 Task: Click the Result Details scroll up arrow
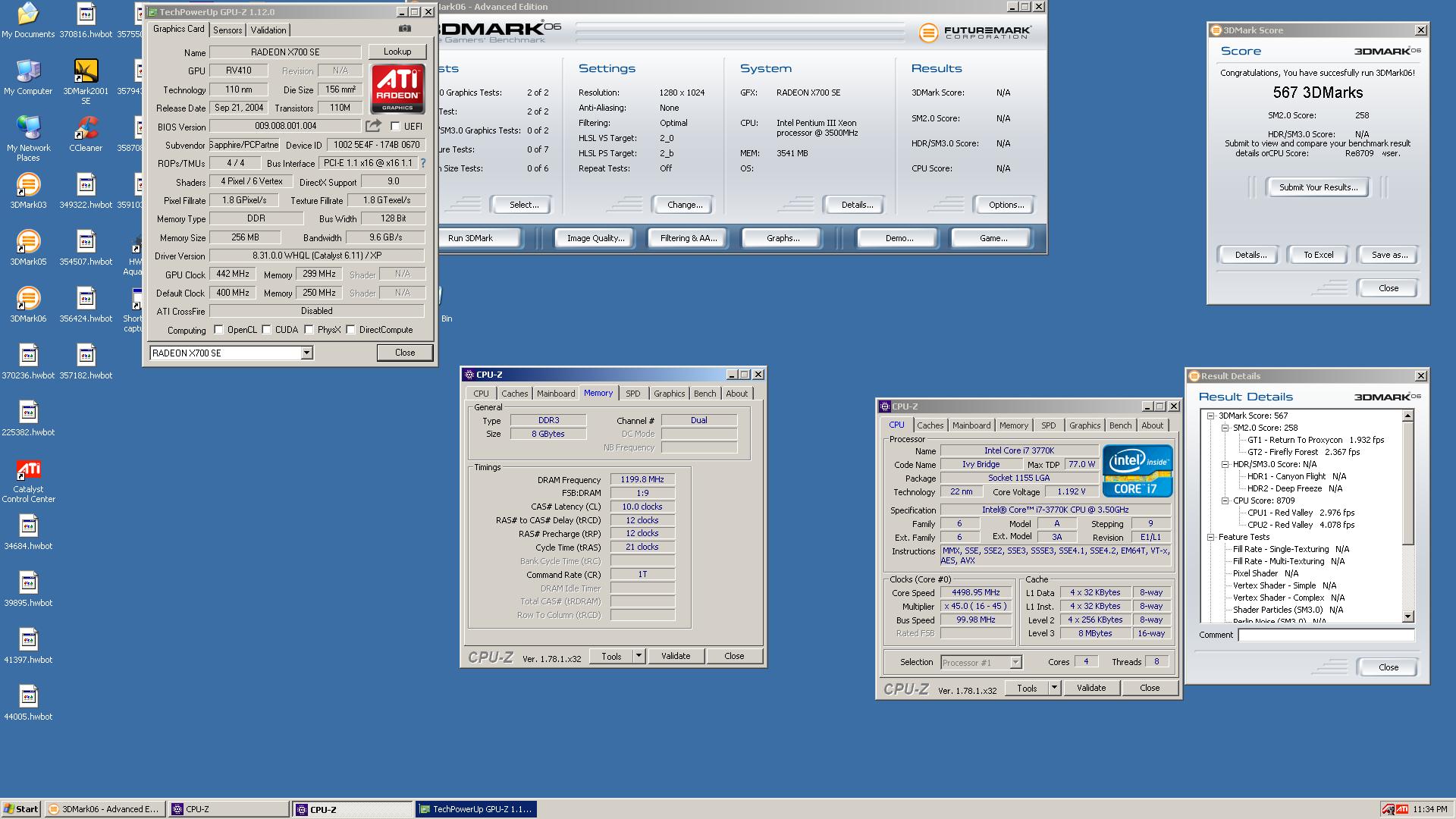[x=1407, y=416]
